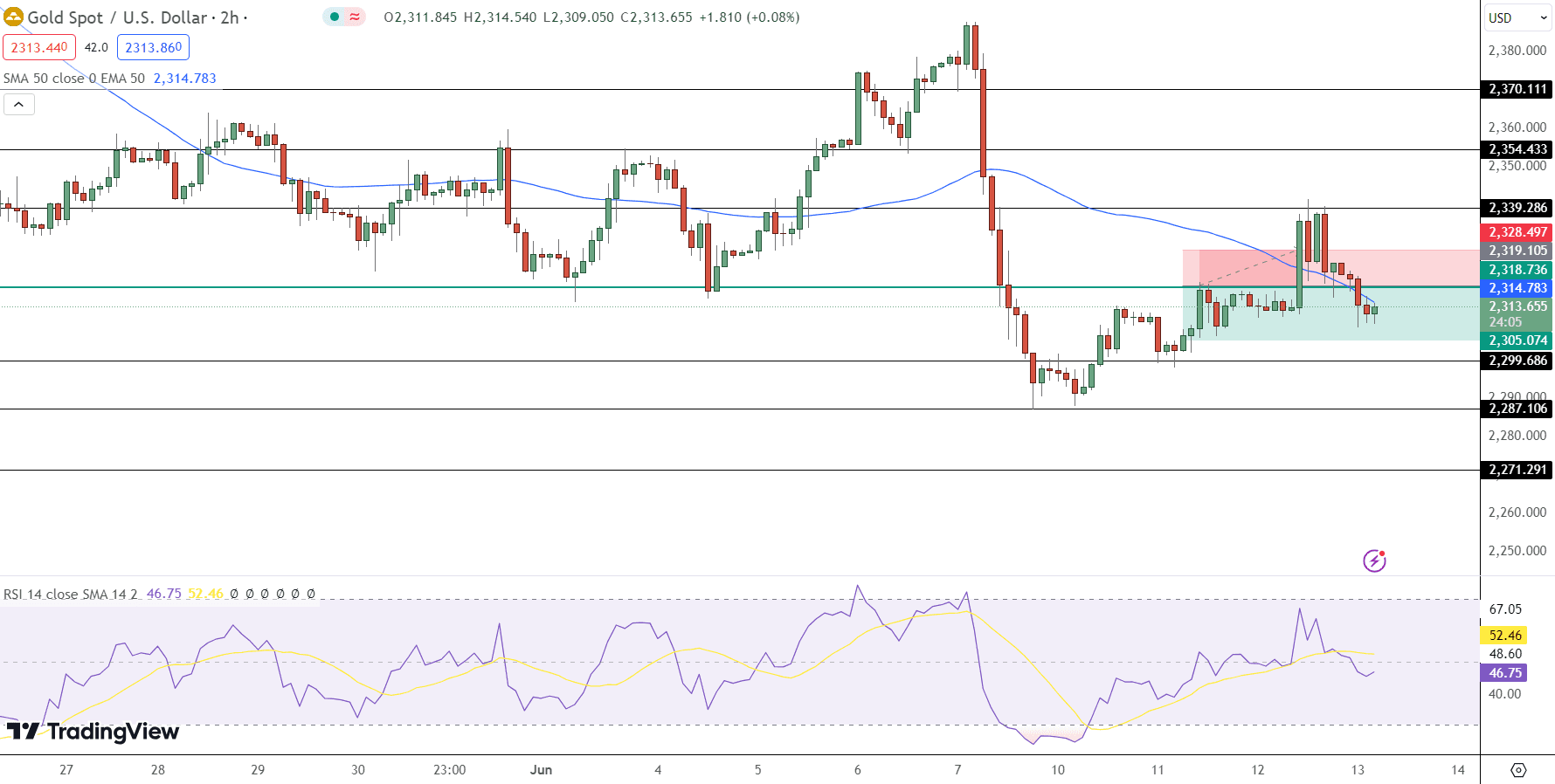Click the closing price C2,313.655 in header

tap(656, 17)
